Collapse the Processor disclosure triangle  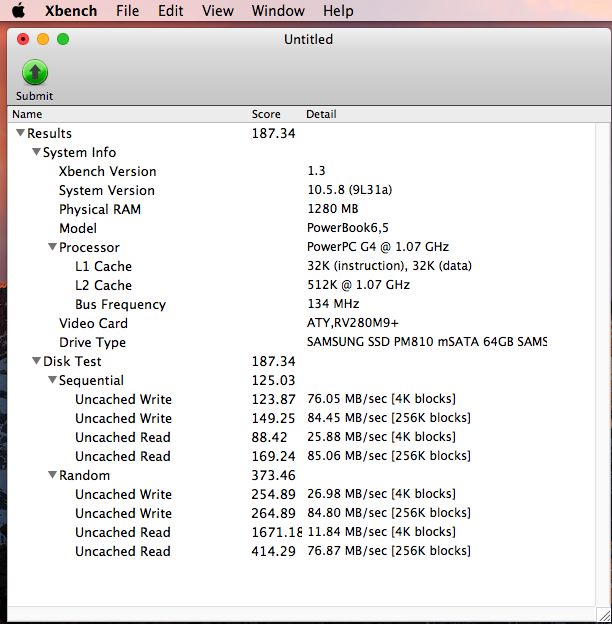52,247
